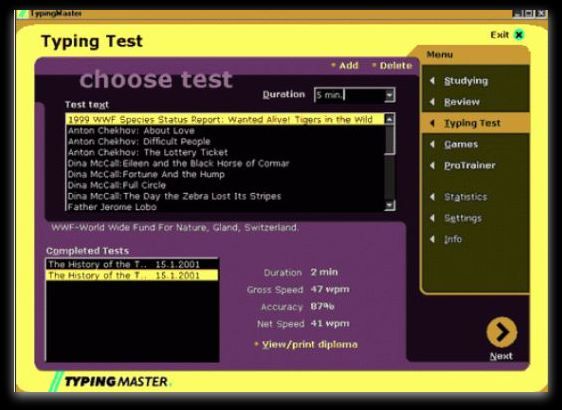Open the ProTrainer menu item

470,165
